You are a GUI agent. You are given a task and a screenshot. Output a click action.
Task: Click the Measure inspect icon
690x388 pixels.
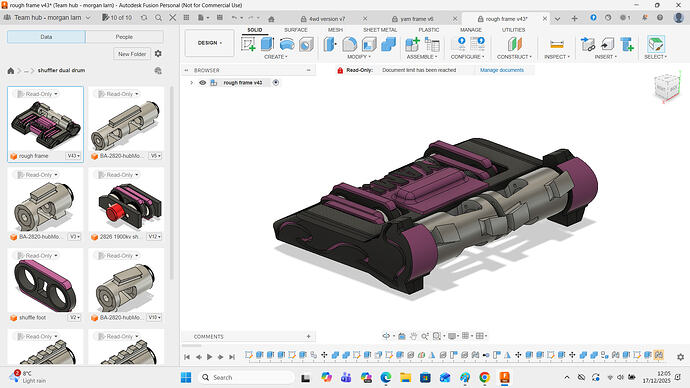coord(557,44)
